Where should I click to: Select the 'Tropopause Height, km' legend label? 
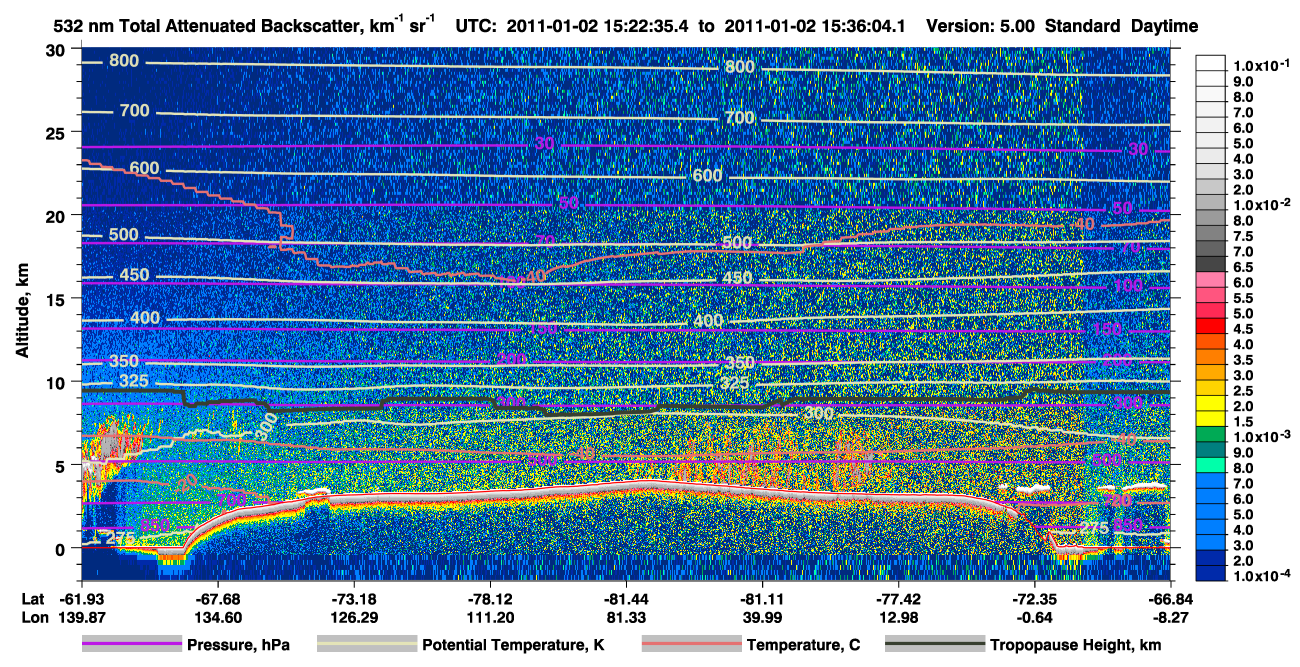click(x=1075, y=646)
